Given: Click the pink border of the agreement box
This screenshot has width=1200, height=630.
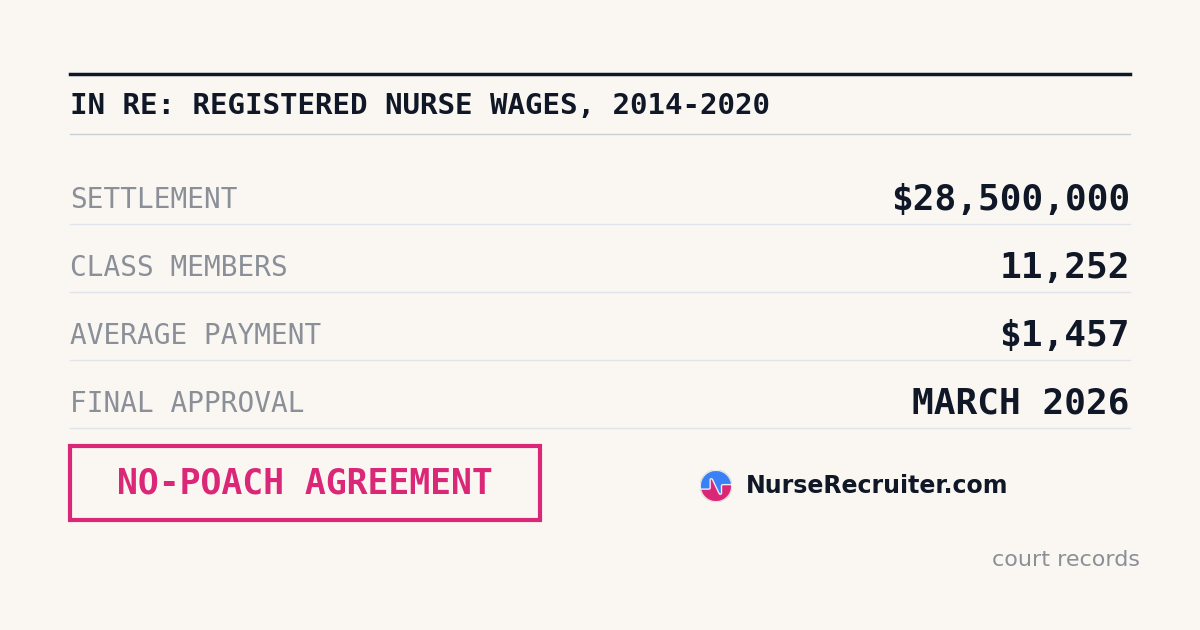Looking at the screenshot, I should click(305, 447).
